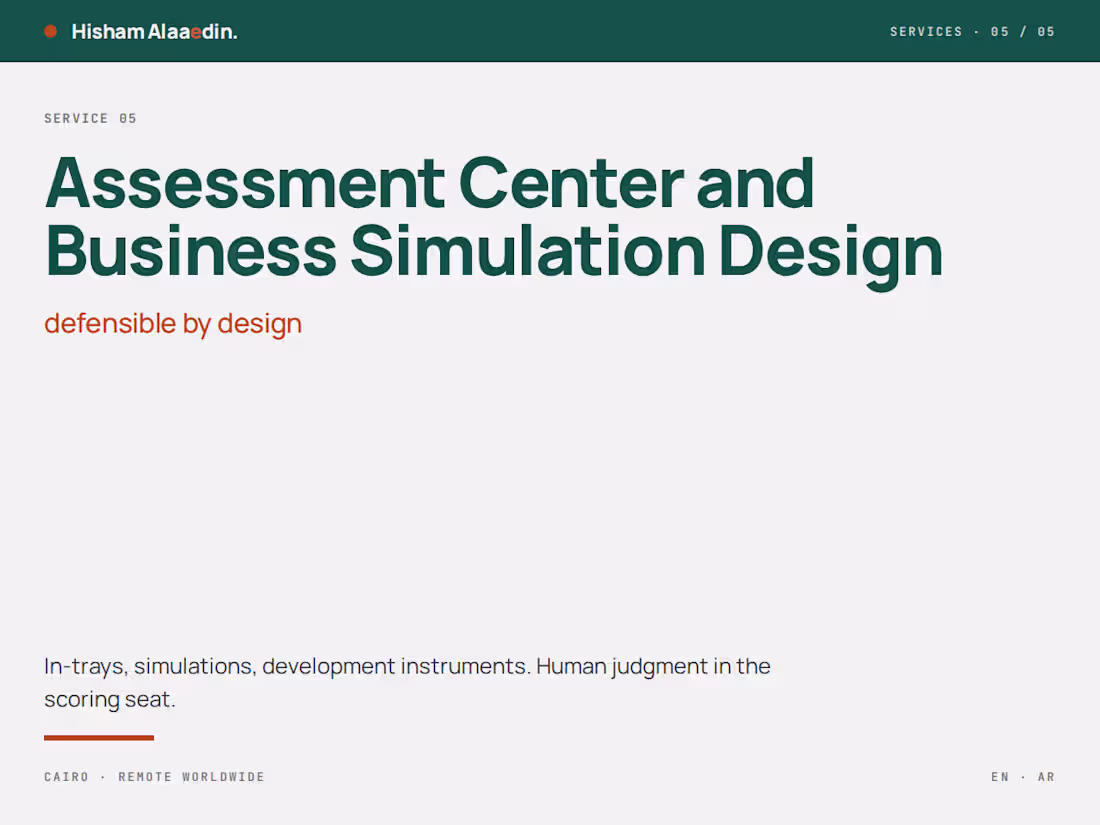
Task: Switch language to EN
Action: [x=1000, y=777]
